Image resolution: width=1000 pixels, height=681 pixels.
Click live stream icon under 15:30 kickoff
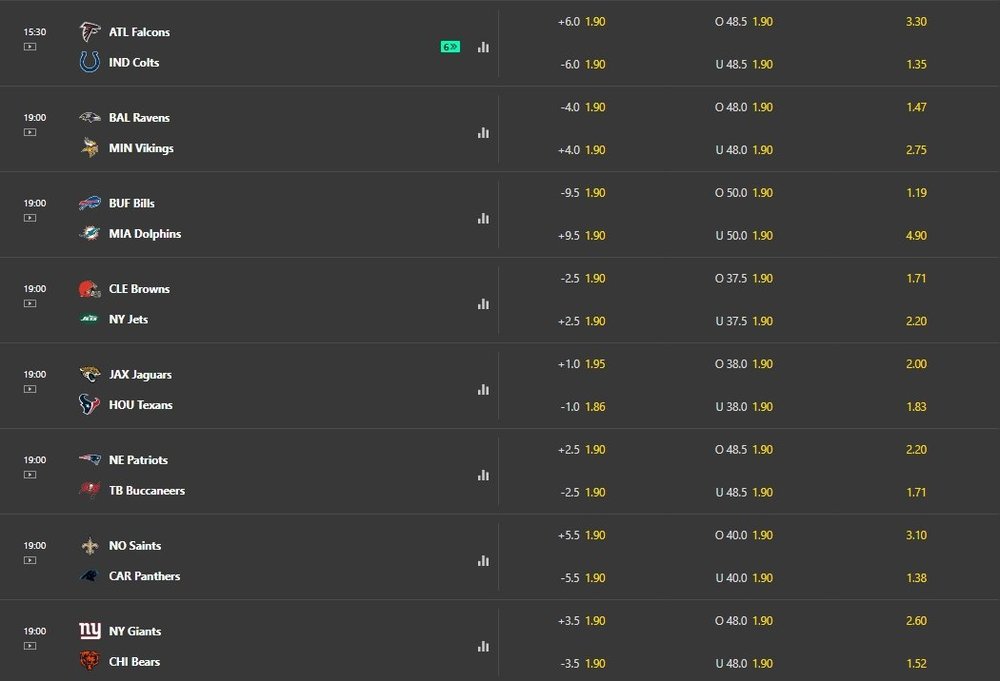(30, 46)
